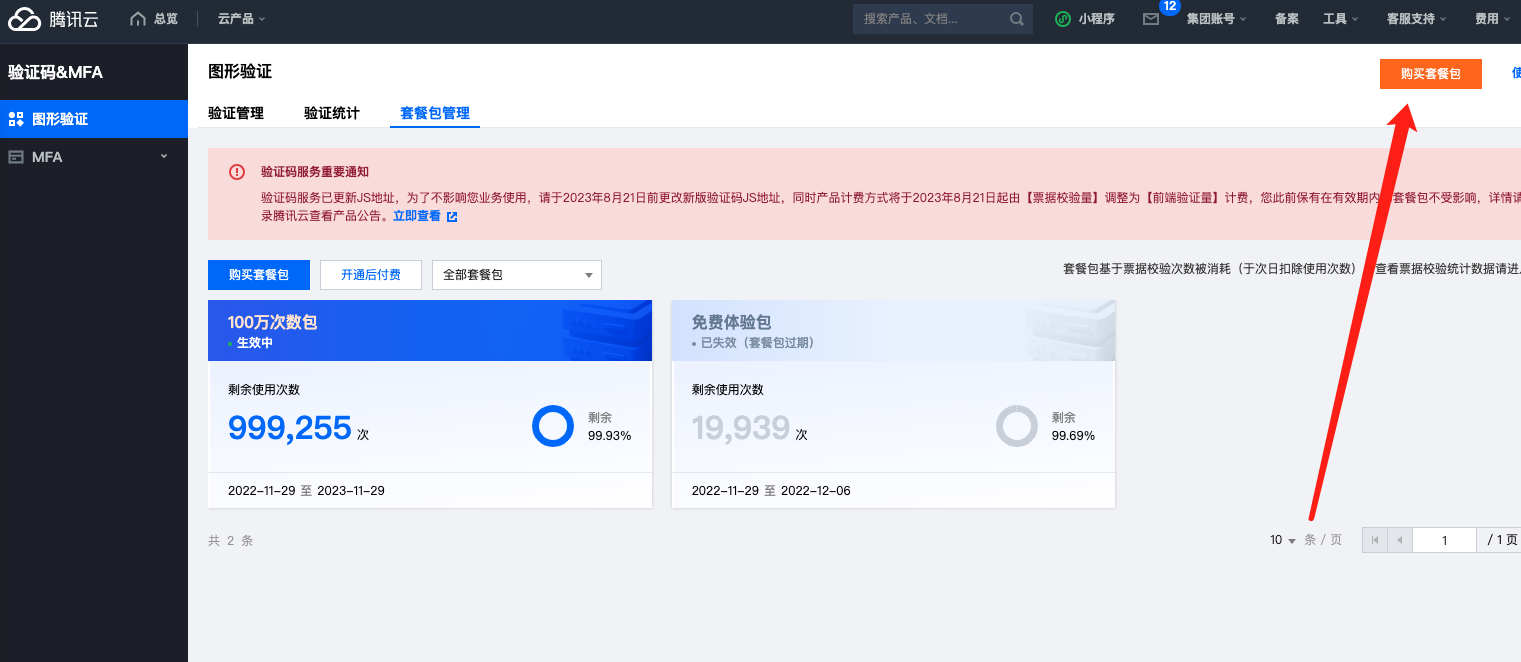
Task: Open the 小程序 mini program icon
Action: tap(1064, 19)
